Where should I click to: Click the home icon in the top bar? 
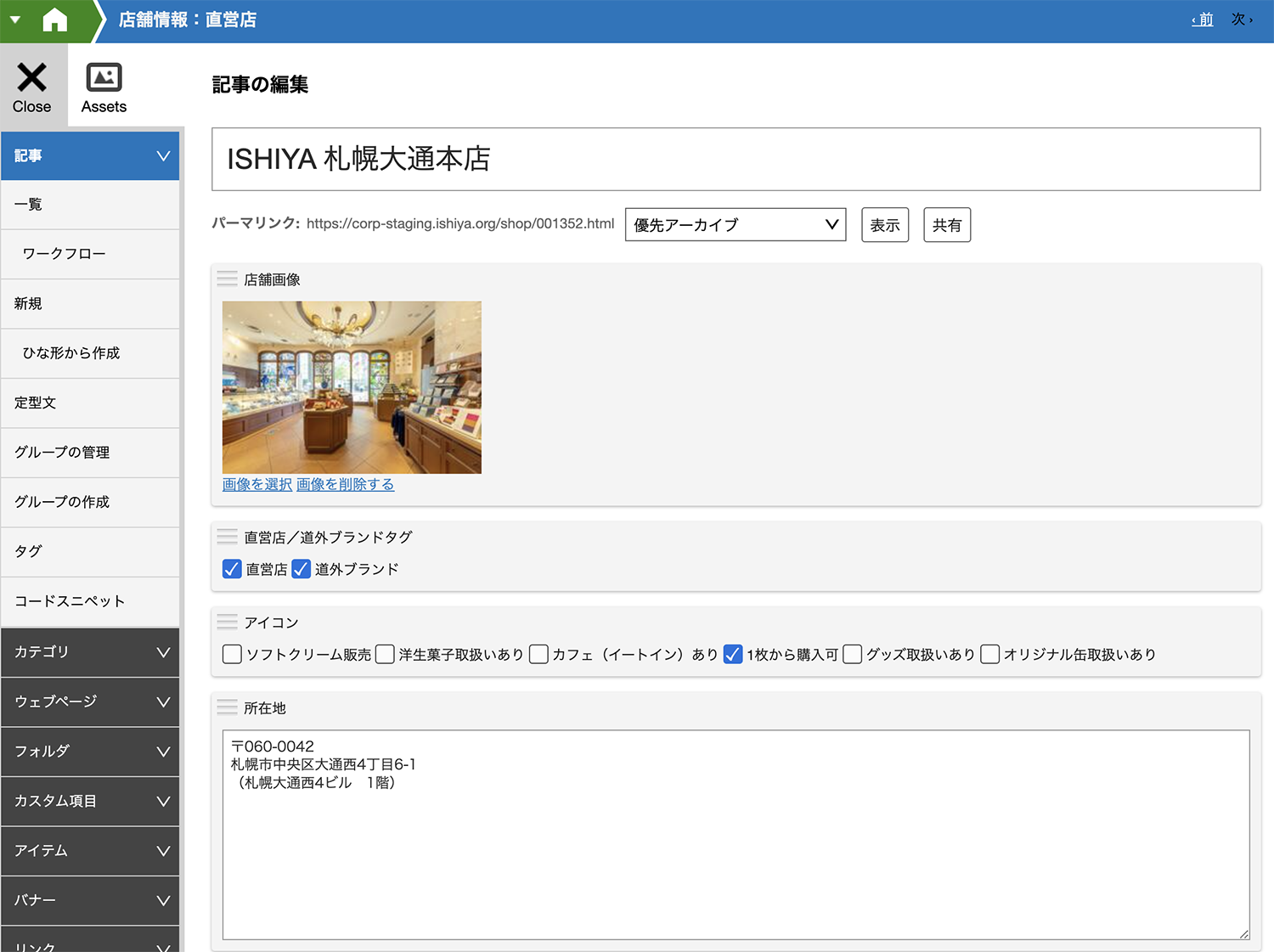click(x=55, y=20)
